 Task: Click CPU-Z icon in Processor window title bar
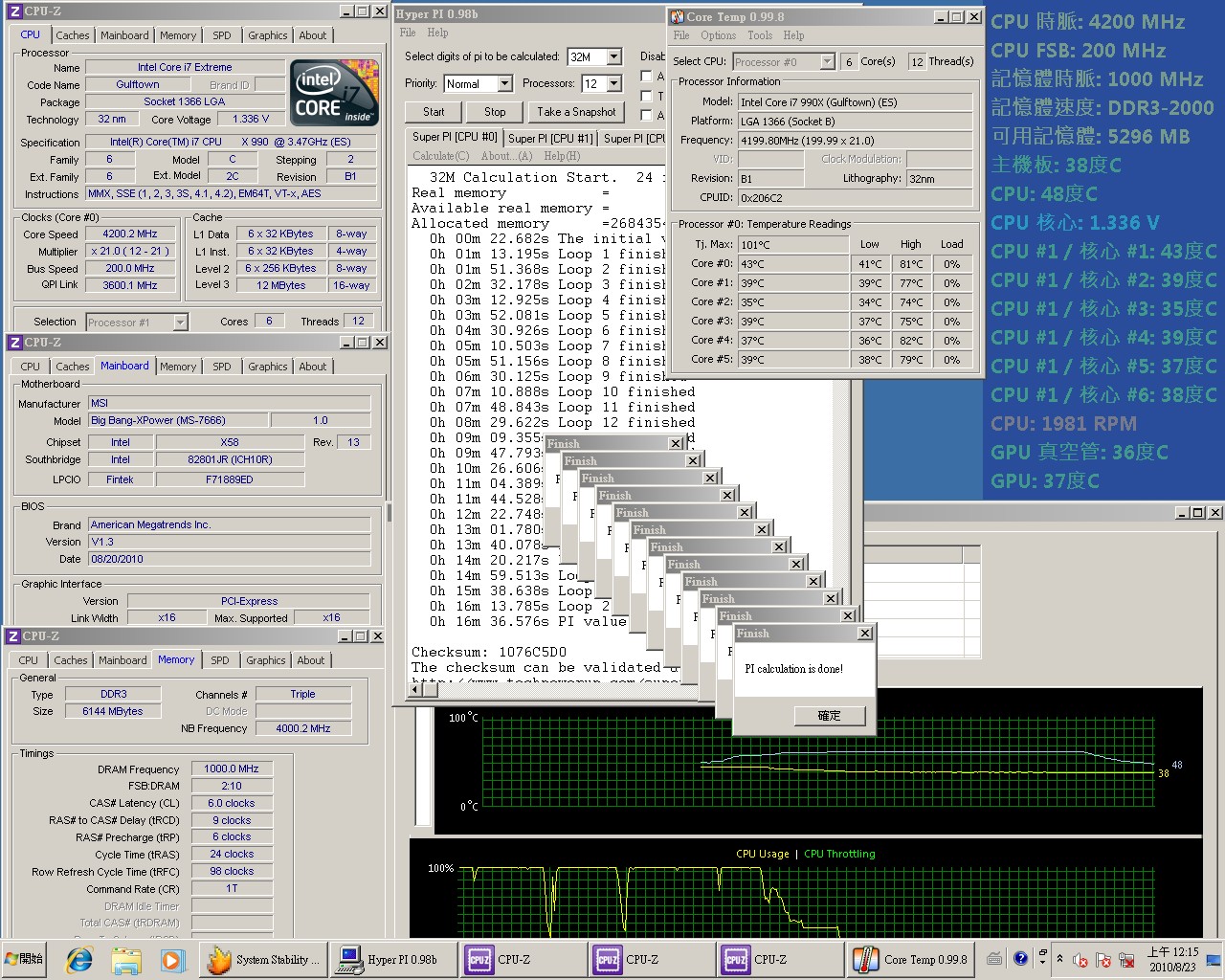(14, 11)
